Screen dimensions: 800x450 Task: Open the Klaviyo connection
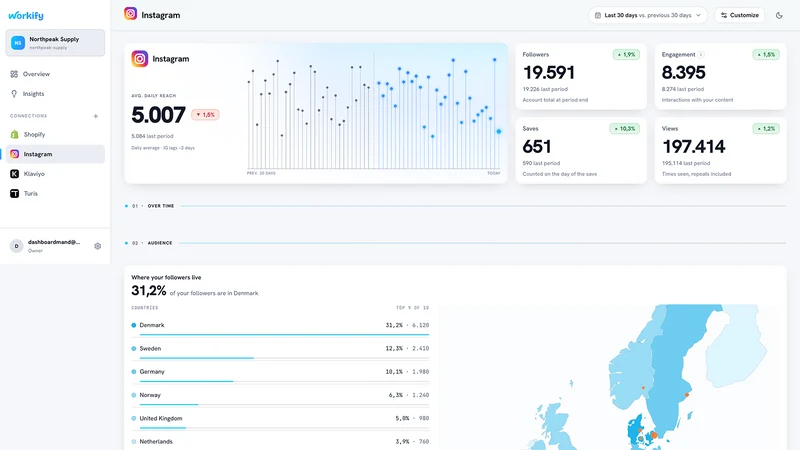click(55, 174)
